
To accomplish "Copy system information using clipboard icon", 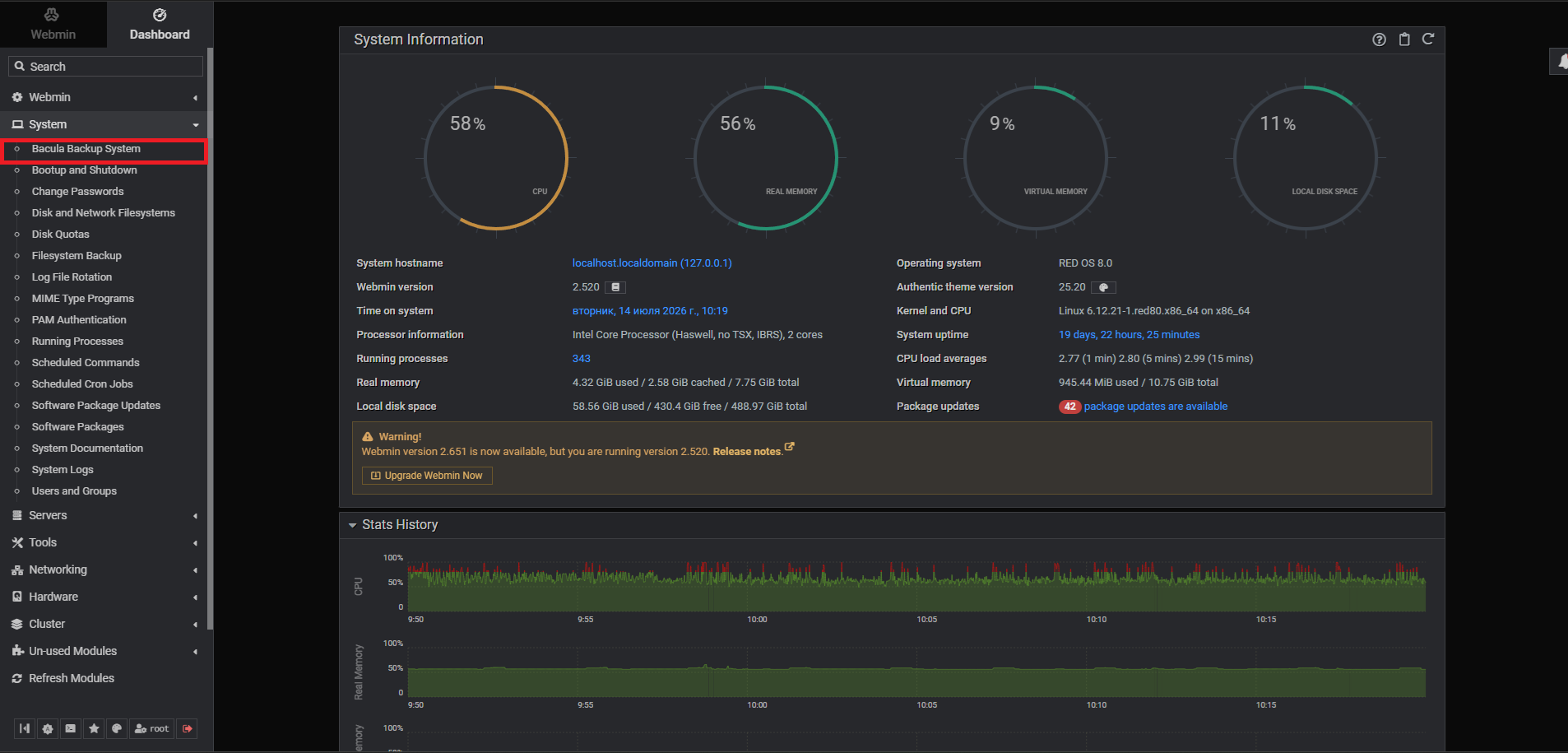I will [1404, 40].
